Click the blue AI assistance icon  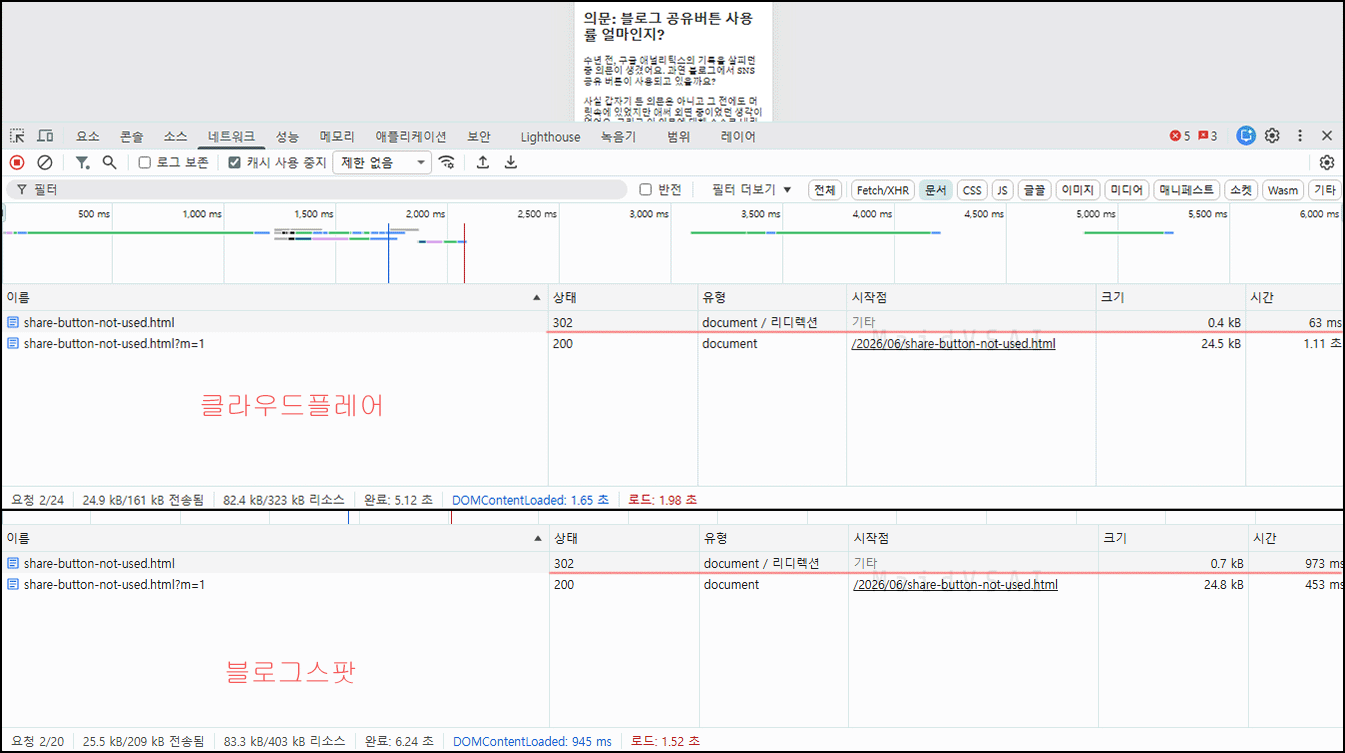tap(1246, 136)
